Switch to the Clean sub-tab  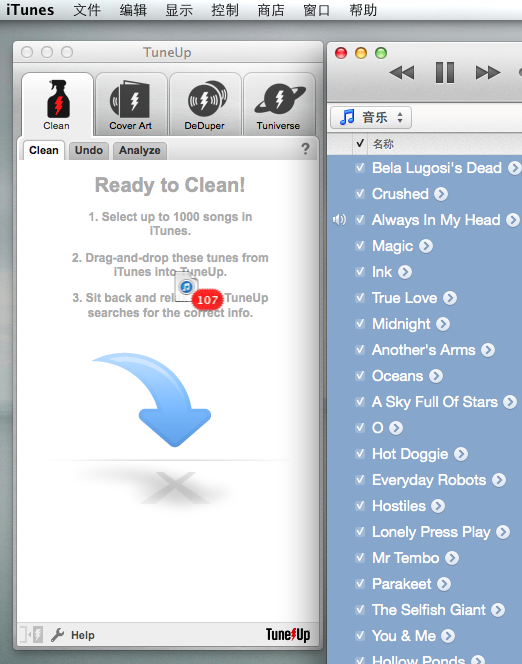pos(44,150)
